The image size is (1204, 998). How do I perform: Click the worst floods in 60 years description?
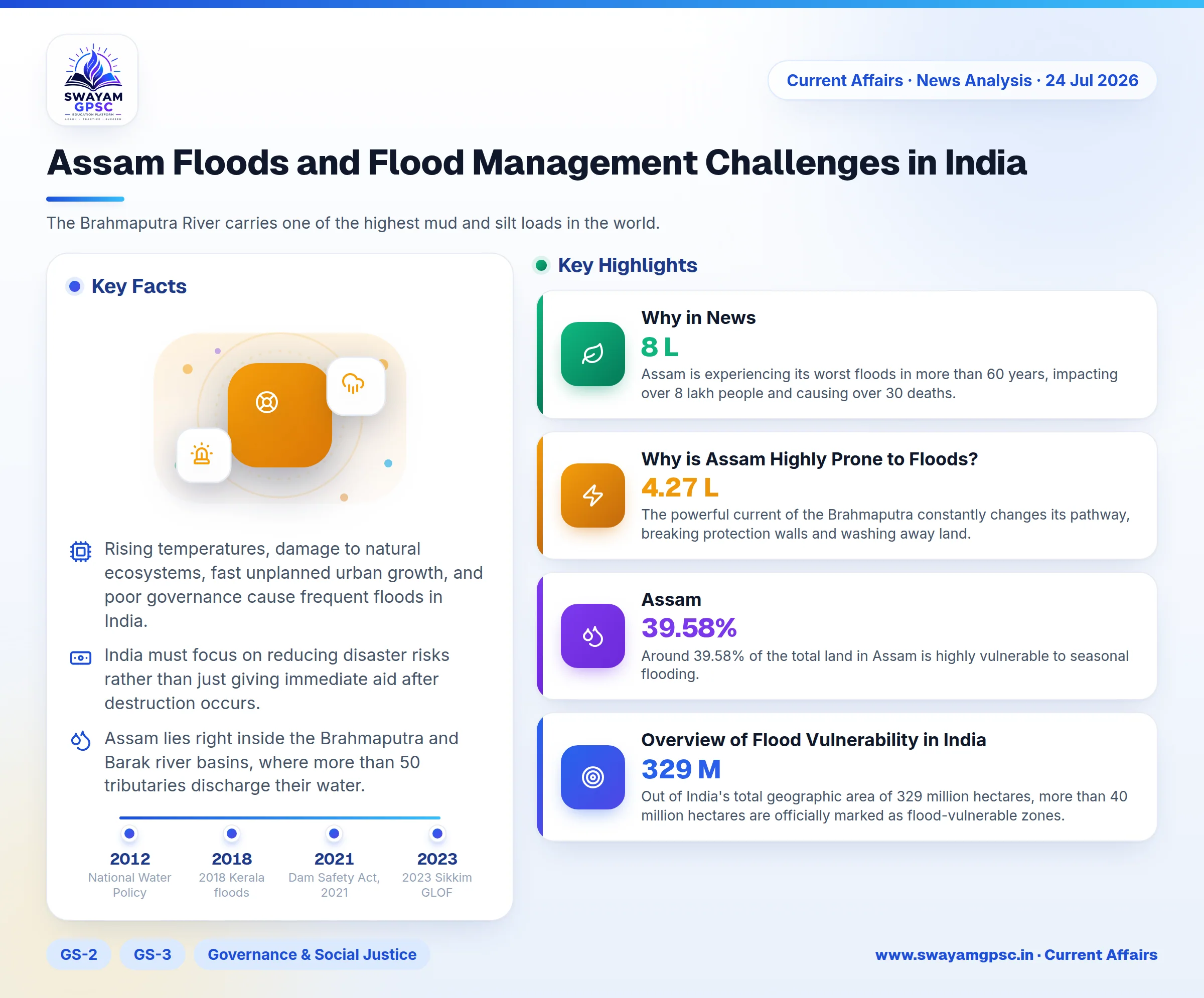(879, 384)
